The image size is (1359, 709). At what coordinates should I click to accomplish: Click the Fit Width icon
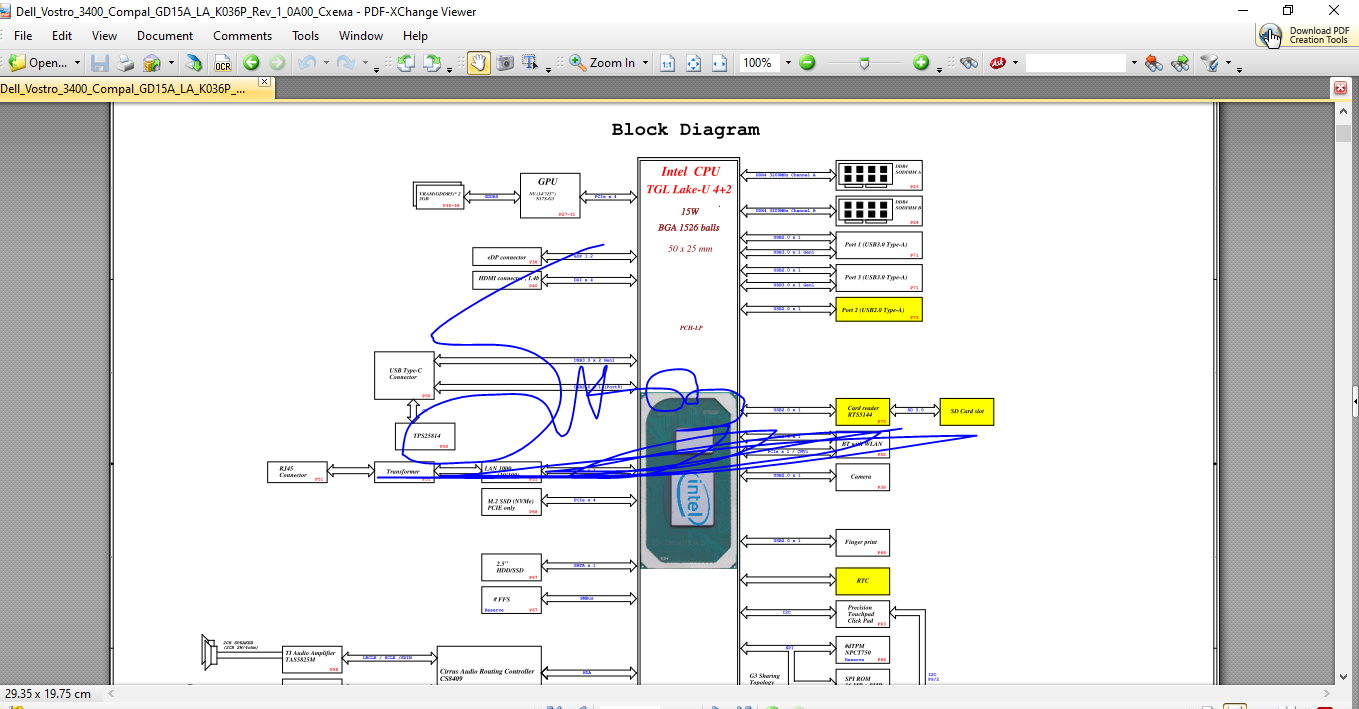point(719,63)
